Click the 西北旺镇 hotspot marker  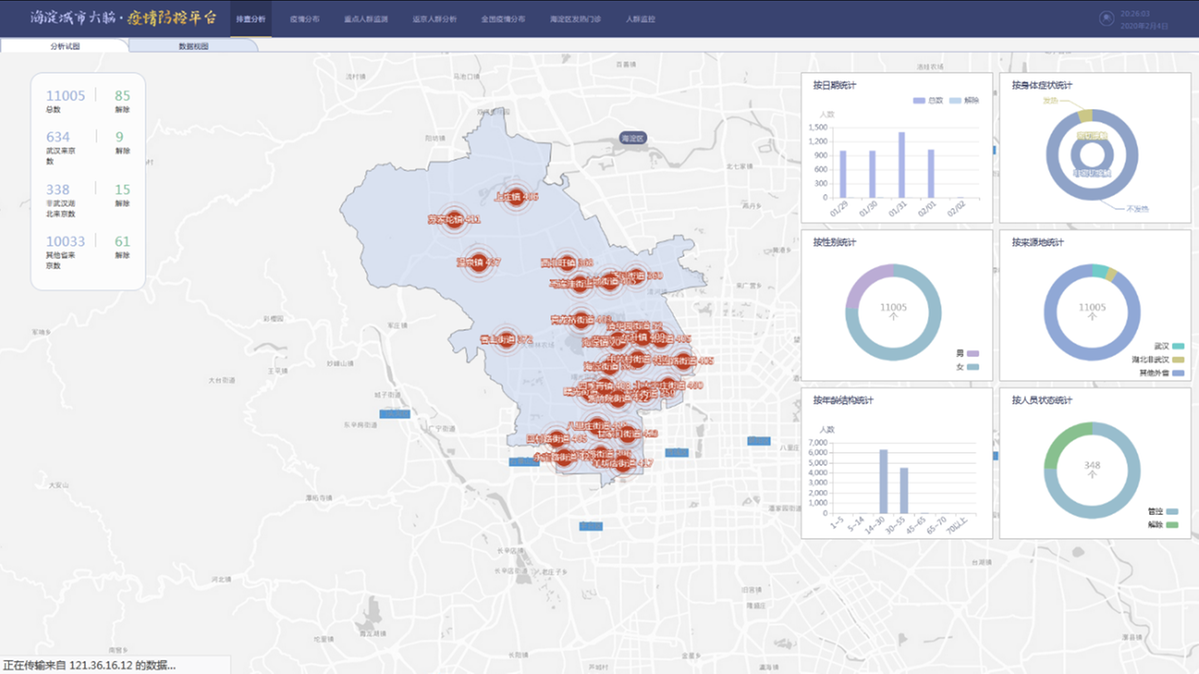[566, 263]
